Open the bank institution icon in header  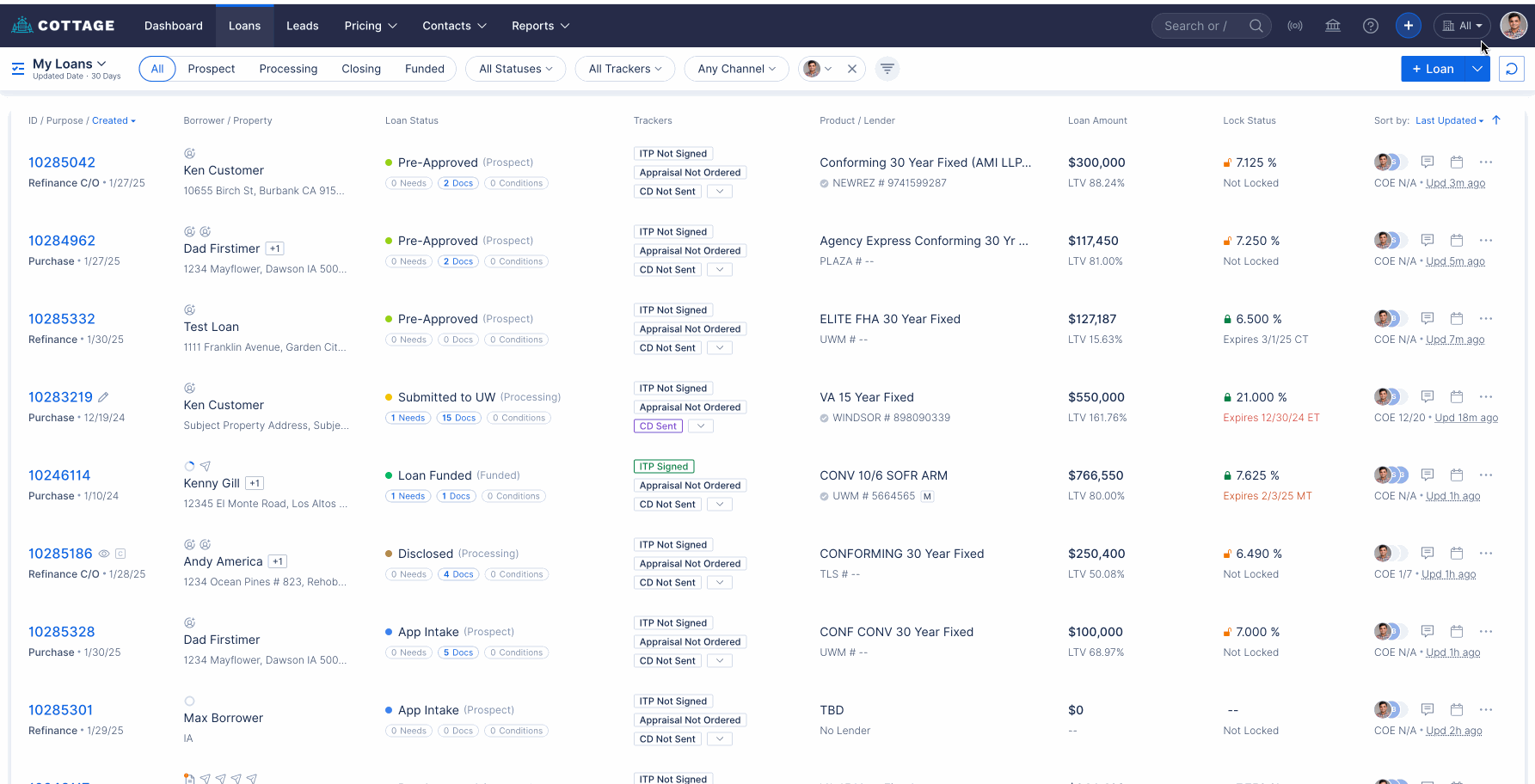pyautogui.click(x=1333, y=26)
